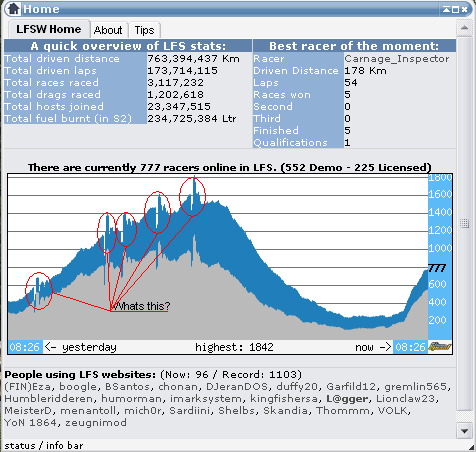
Task: Click user name mich0r
Action: click(x=143, y=411)
